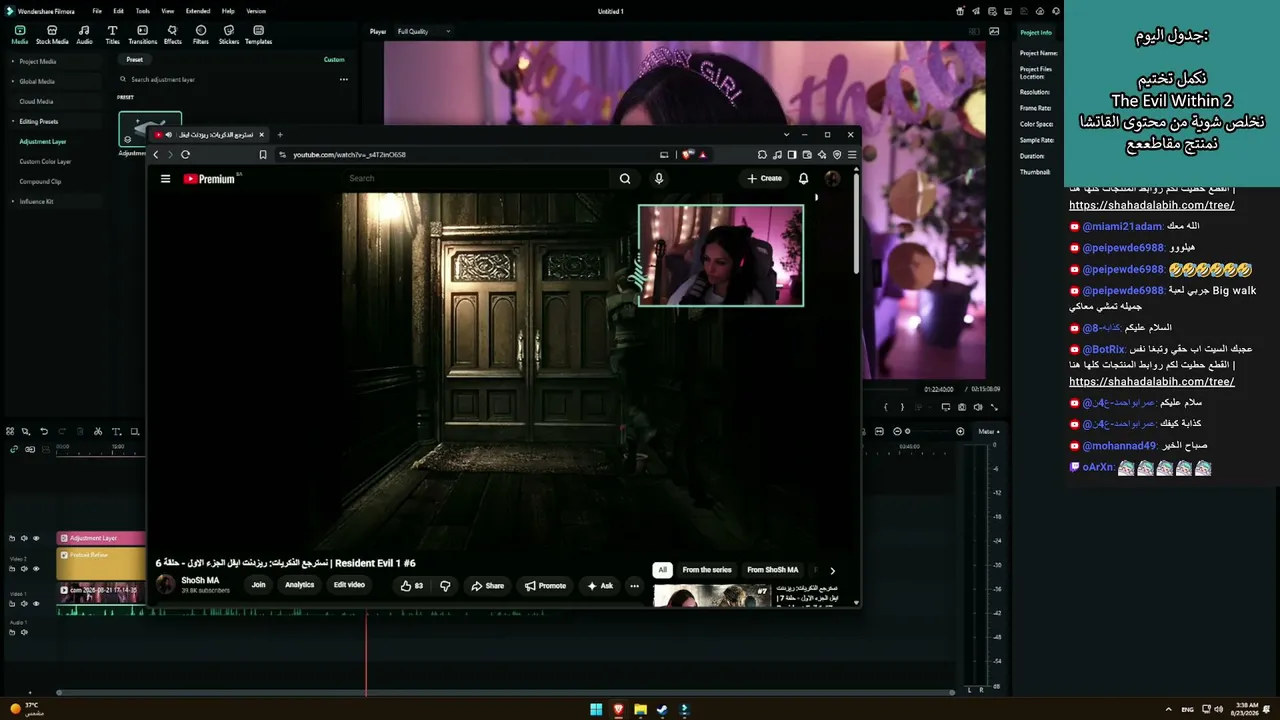The height and width of the screenshot is (720, 1280).
Task: Click the scissors split icon in timeline
Action: pos(98,431)
